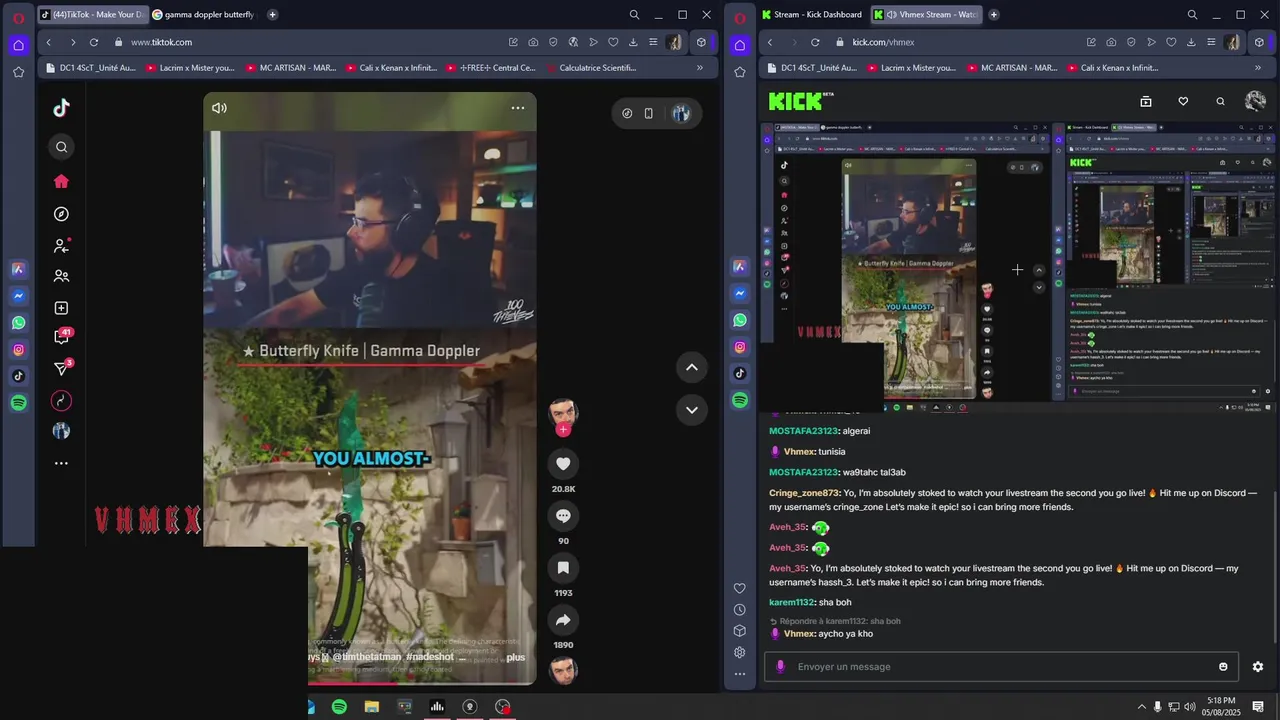1280x720 pixels.
Task: Open Instagram in left Opera sidebar
Action: pyautogui.click(x=19, y=350)
